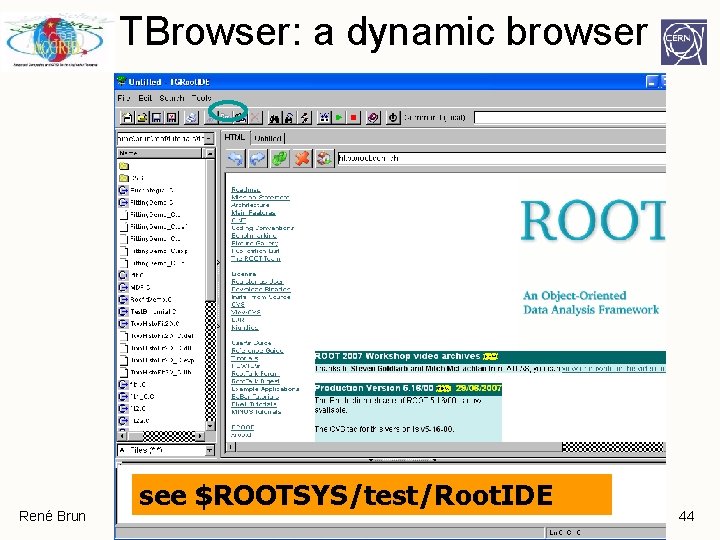Click the Open file toolbar icon
The height and width of the screenshot is (540, 720).
142,118
